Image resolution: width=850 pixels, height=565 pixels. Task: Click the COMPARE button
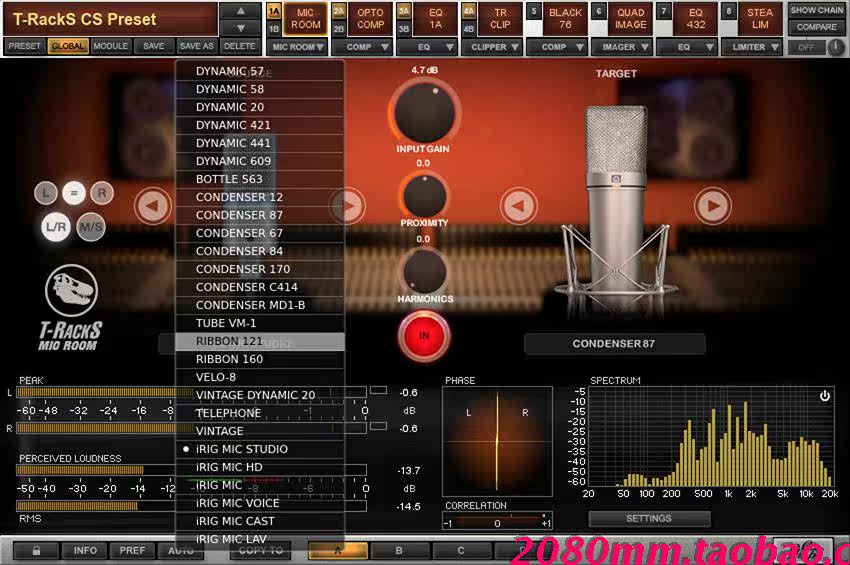tap(816, 27)
